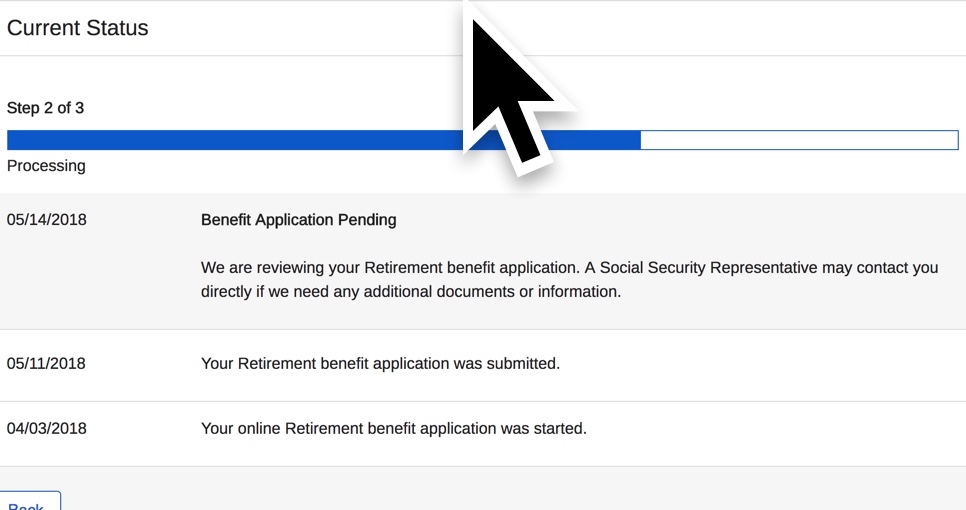Viewport: 966px width, 510px height.
Task: Click the 04/03/2018 date entry
Action: tap(47, 428)
